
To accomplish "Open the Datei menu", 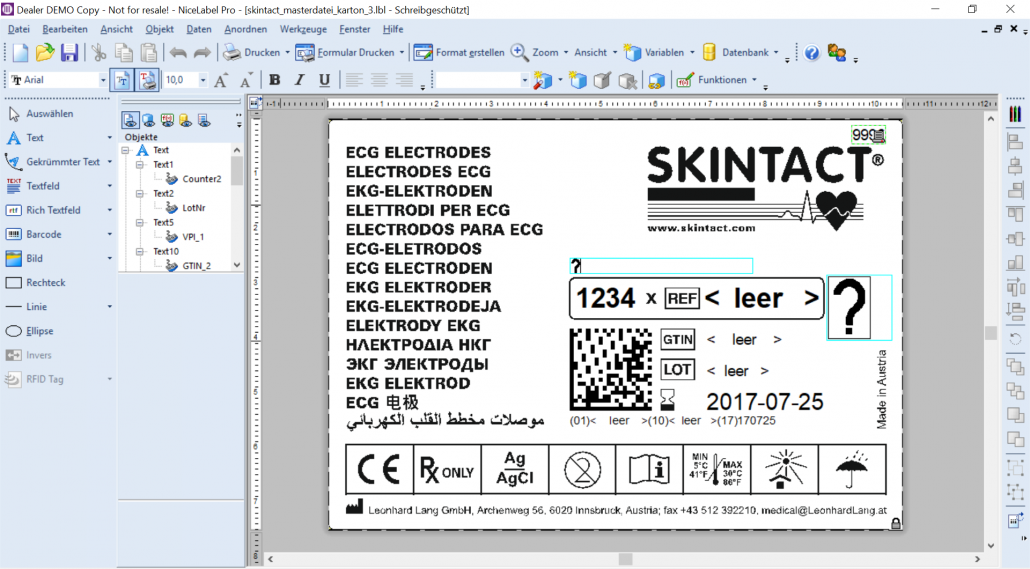I will click(x=18, y=29).
